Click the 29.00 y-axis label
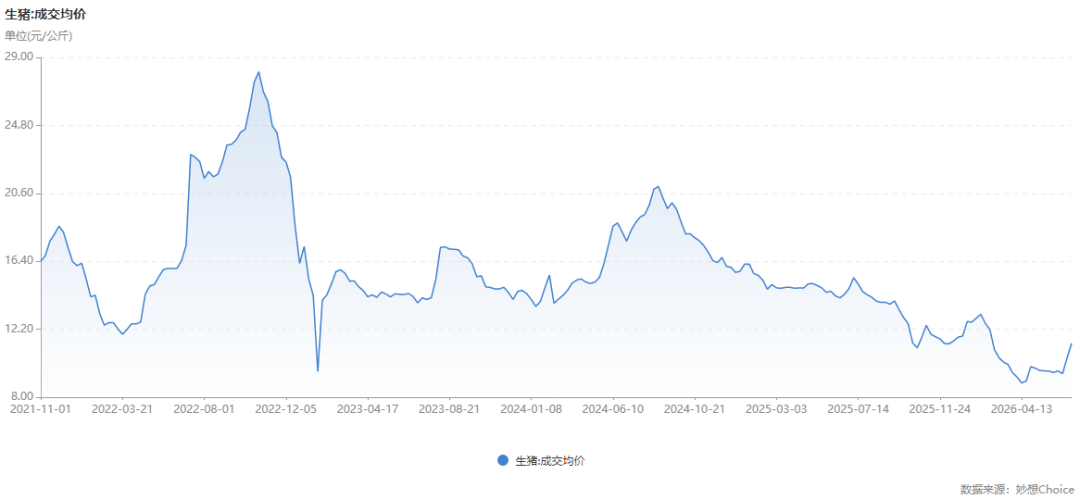This screenshot has width=1080, height=500. [19, 57]
